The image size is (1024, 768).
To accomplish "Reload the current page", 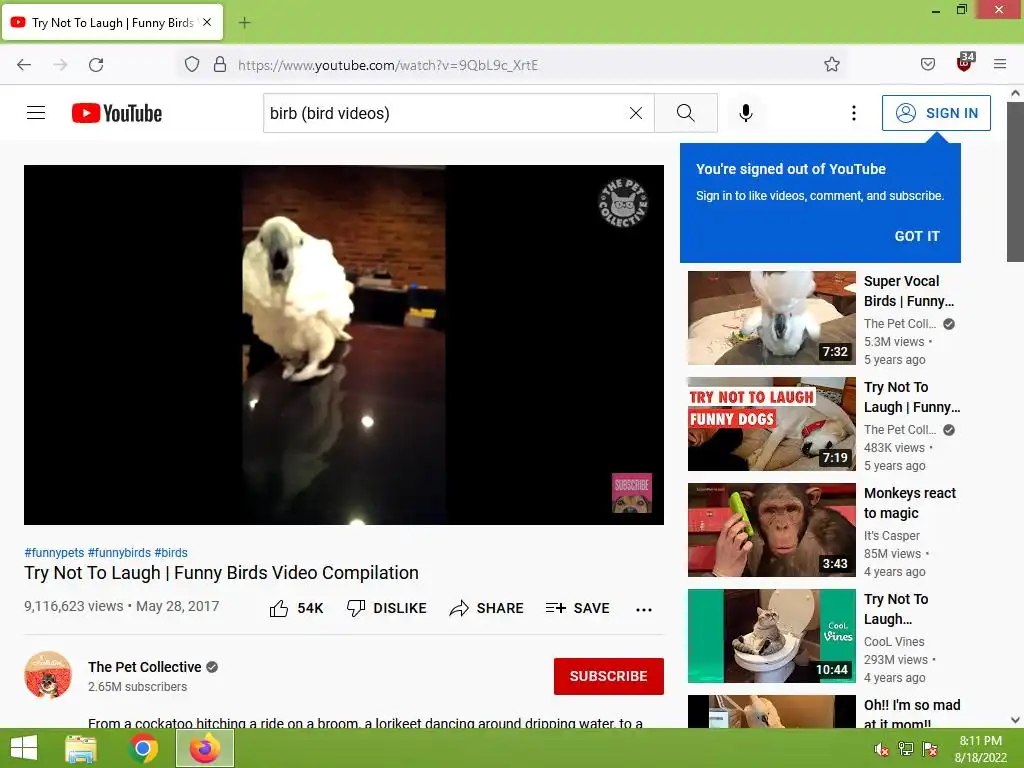I will (96, 65).
